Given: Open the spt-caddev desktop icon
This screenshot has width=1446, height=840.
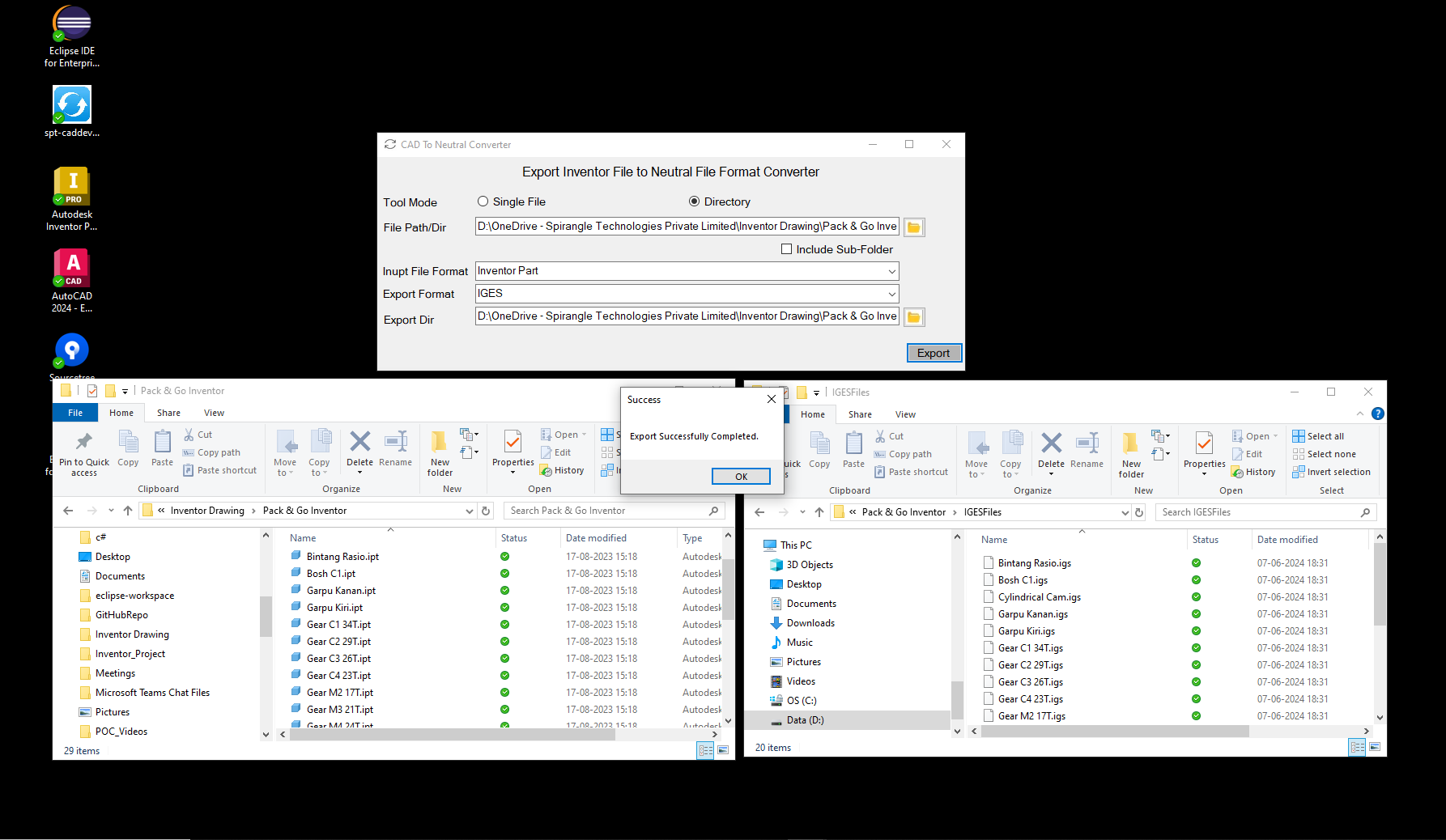Looking at the screenshot, I should pyautogui.click(x=72, y=112).
